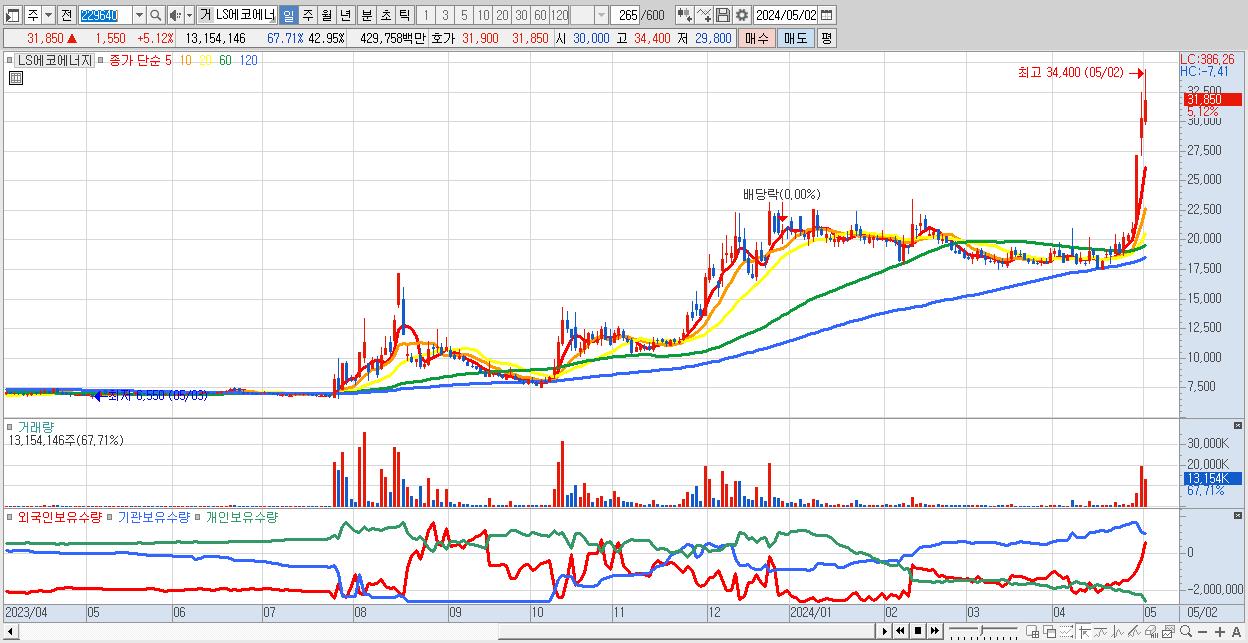Click the plus zoom-in icon
Screen dimensions: 1248x643
[1220, 632]
